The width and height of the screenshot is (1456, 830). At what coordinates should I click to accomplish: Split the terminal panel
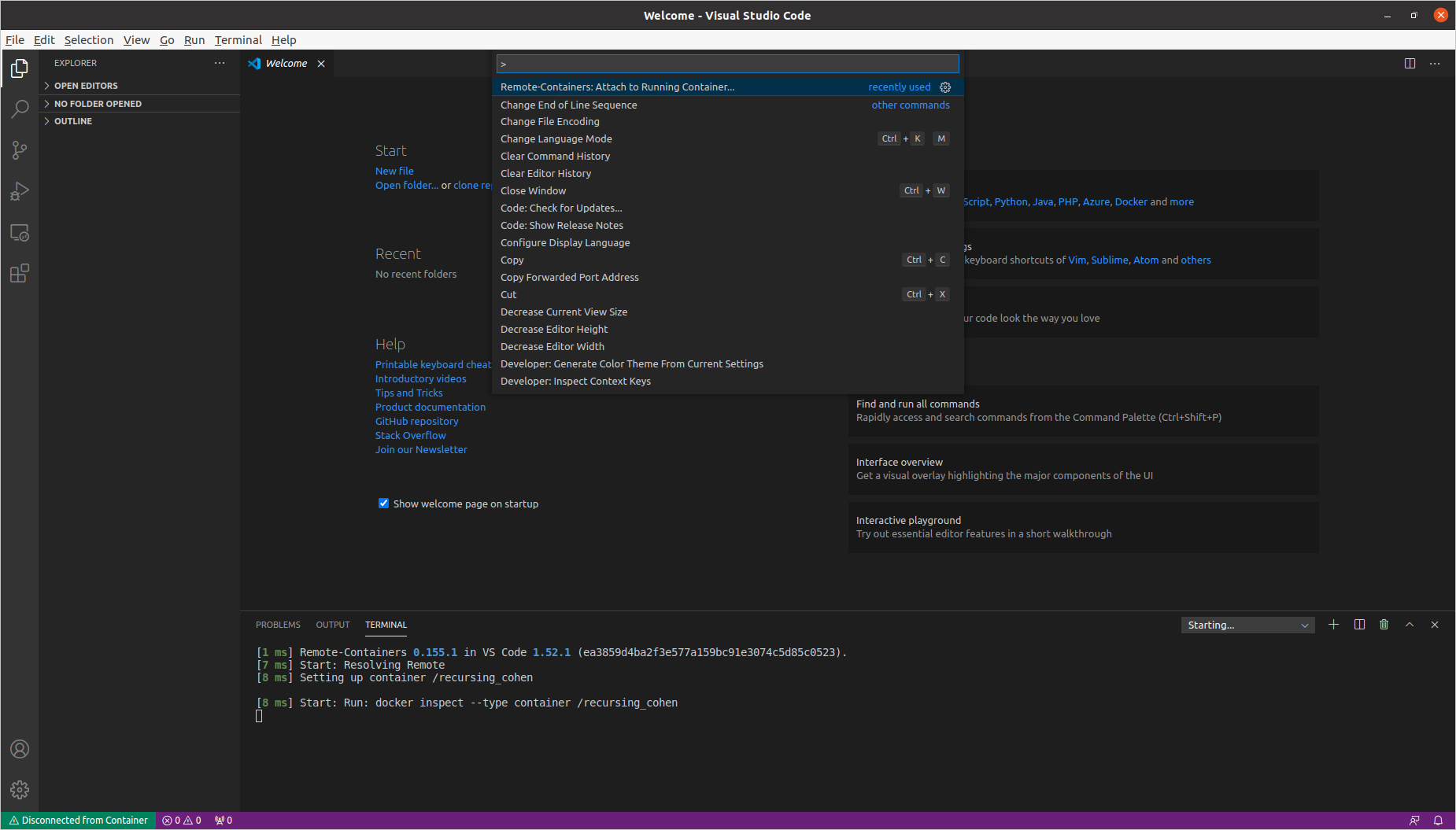(x=1359, y=625)
